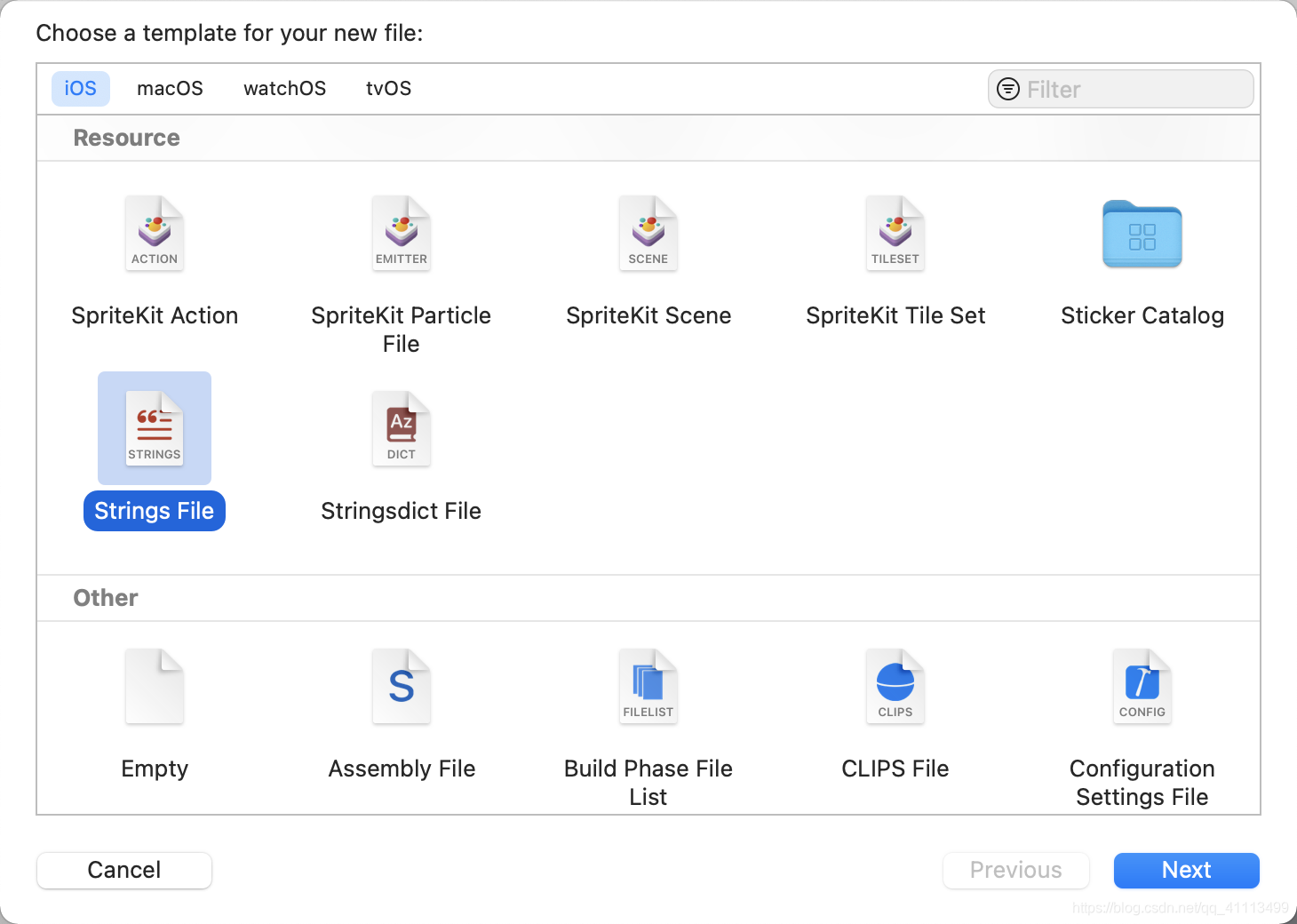Click the 'SpriteKit Action' label
Image resolution: width=1297 pixels, height=924 pixels.
pos(155,315)
